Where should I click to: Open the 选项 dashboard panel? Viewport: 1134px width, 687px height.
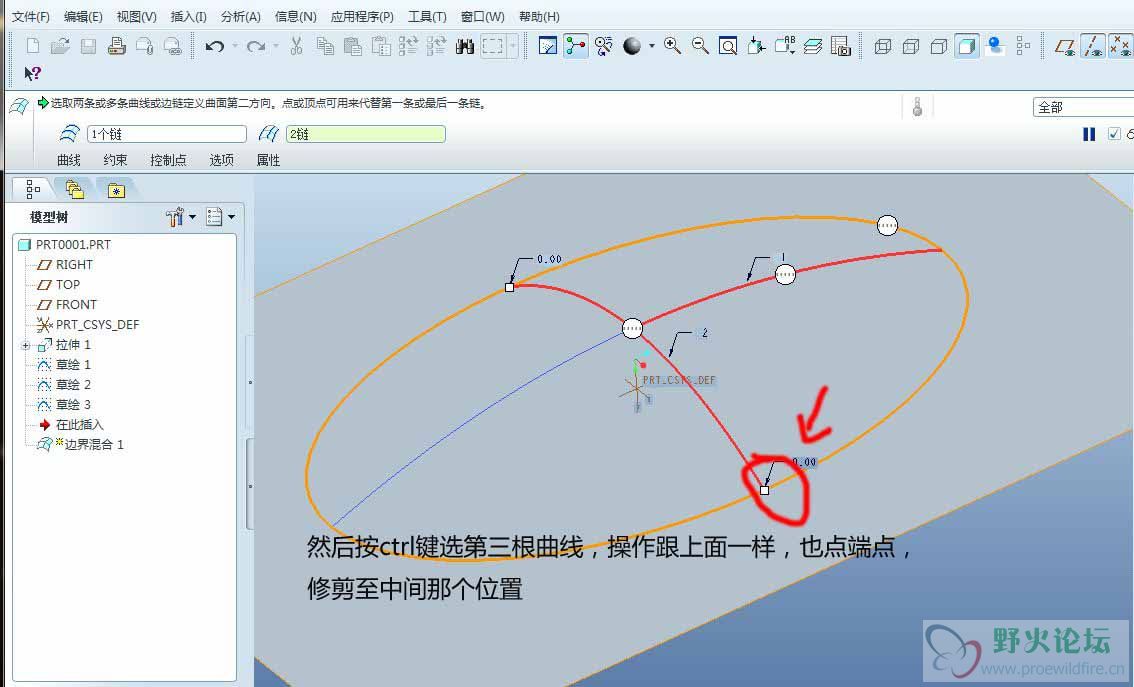tap(221, 160)
